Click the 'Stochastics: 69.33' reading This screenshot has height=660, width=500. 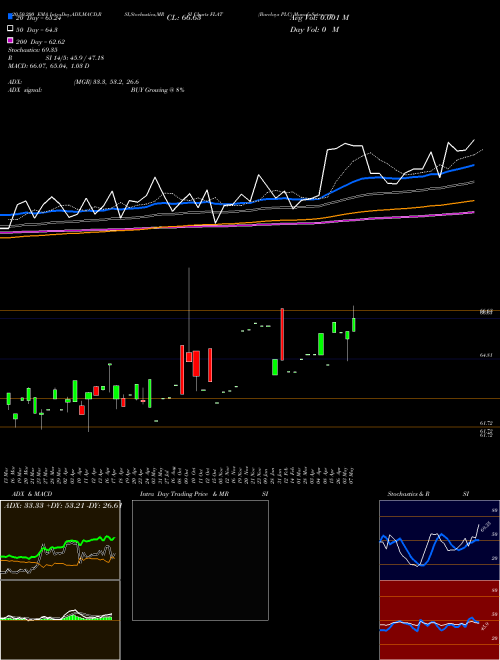(32, 50)
